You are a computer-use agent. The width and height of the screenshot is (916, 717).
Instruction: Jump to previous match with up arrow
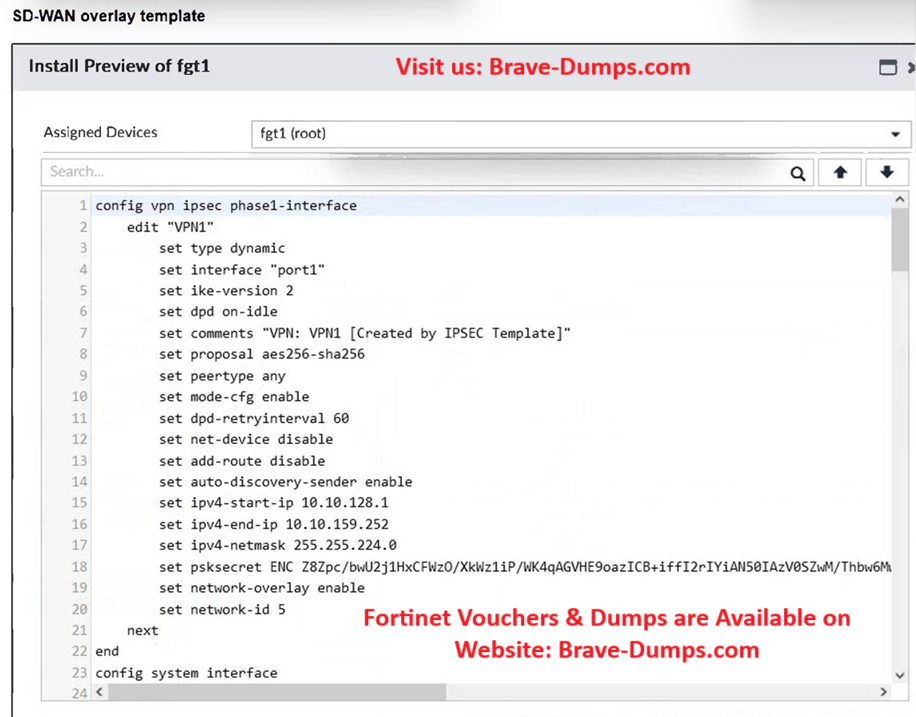840,173
